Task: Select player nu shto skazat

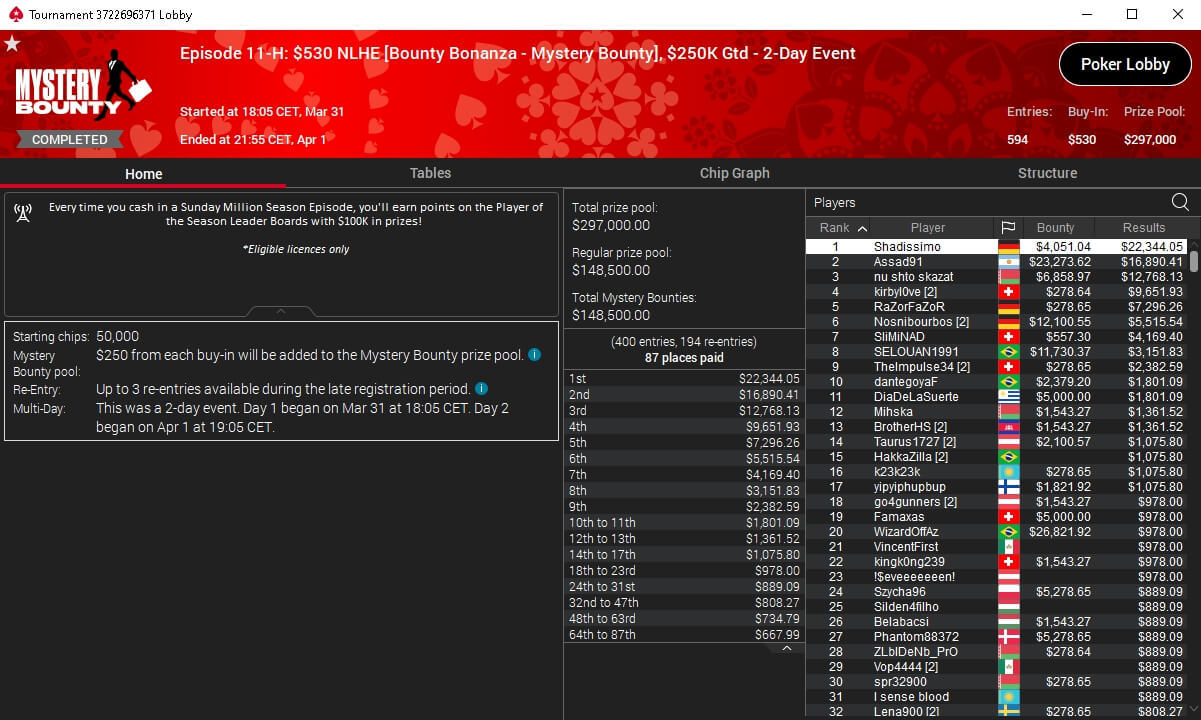Action: point(997,277)
